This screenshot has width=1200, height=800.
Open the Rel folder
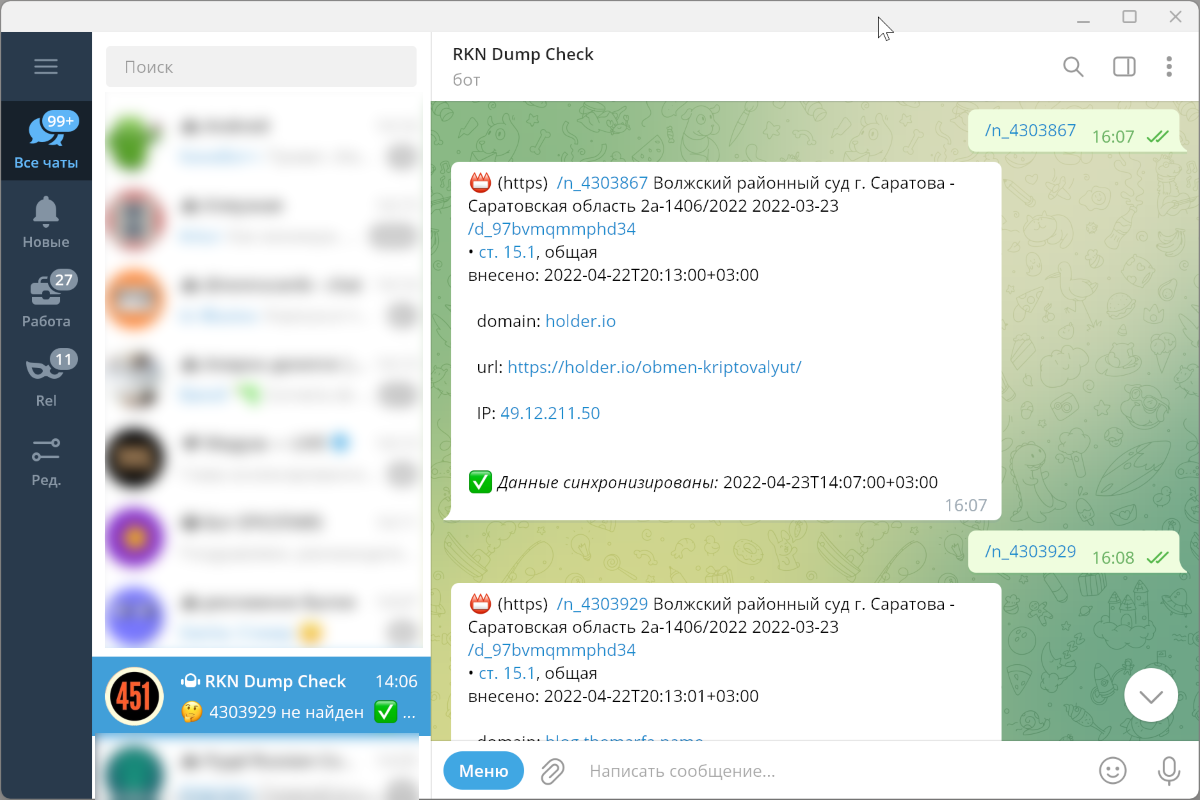pos(46,379)
